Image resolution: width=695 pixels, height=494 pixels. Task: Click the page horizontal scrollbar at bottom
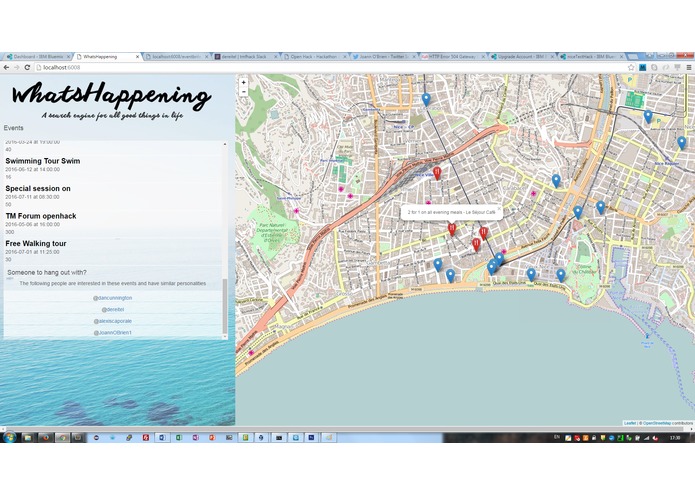point(346,429)
